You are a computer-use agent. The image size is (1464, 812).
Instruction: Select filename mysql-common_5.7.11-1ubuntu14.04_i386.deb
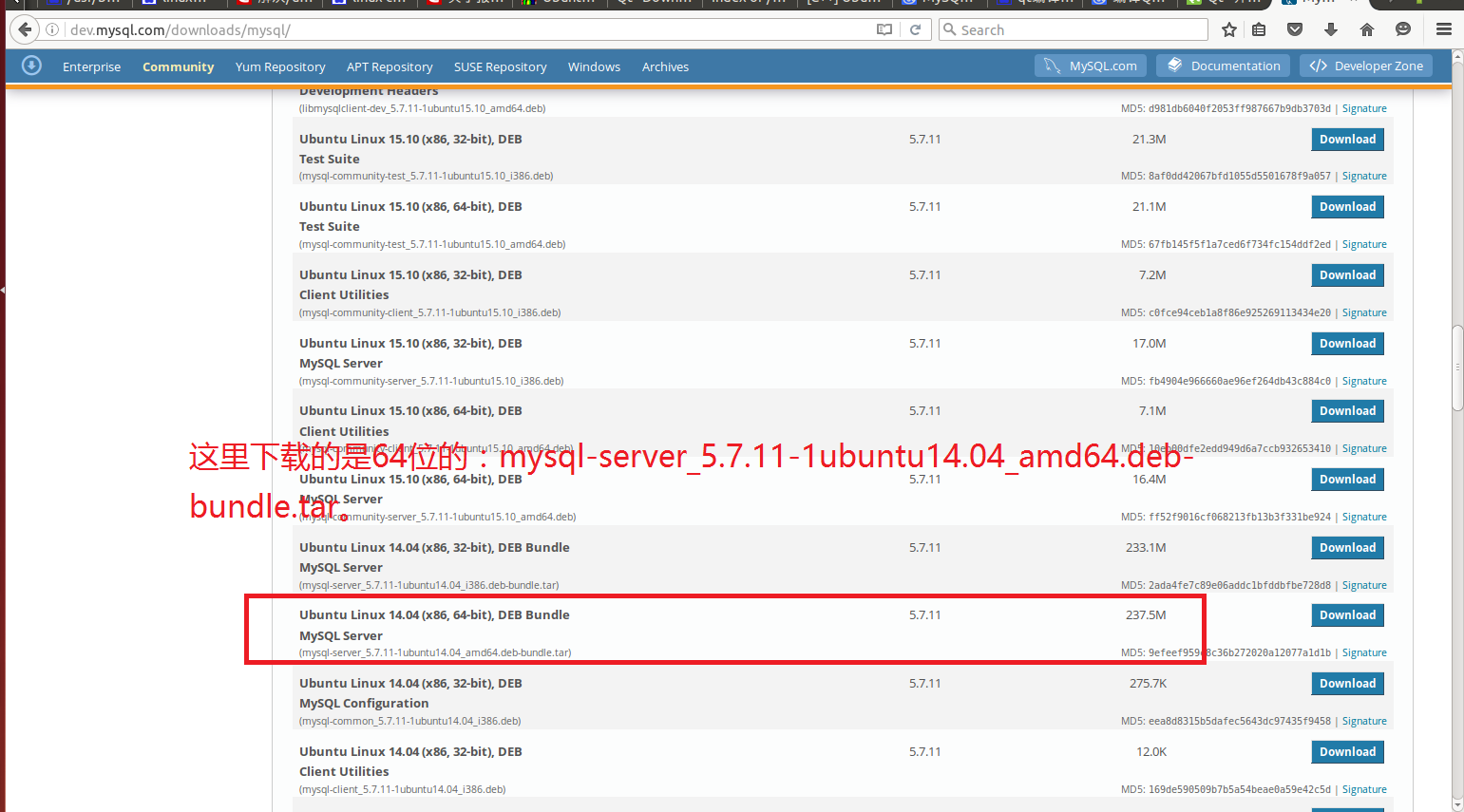(x=410, y=721)
